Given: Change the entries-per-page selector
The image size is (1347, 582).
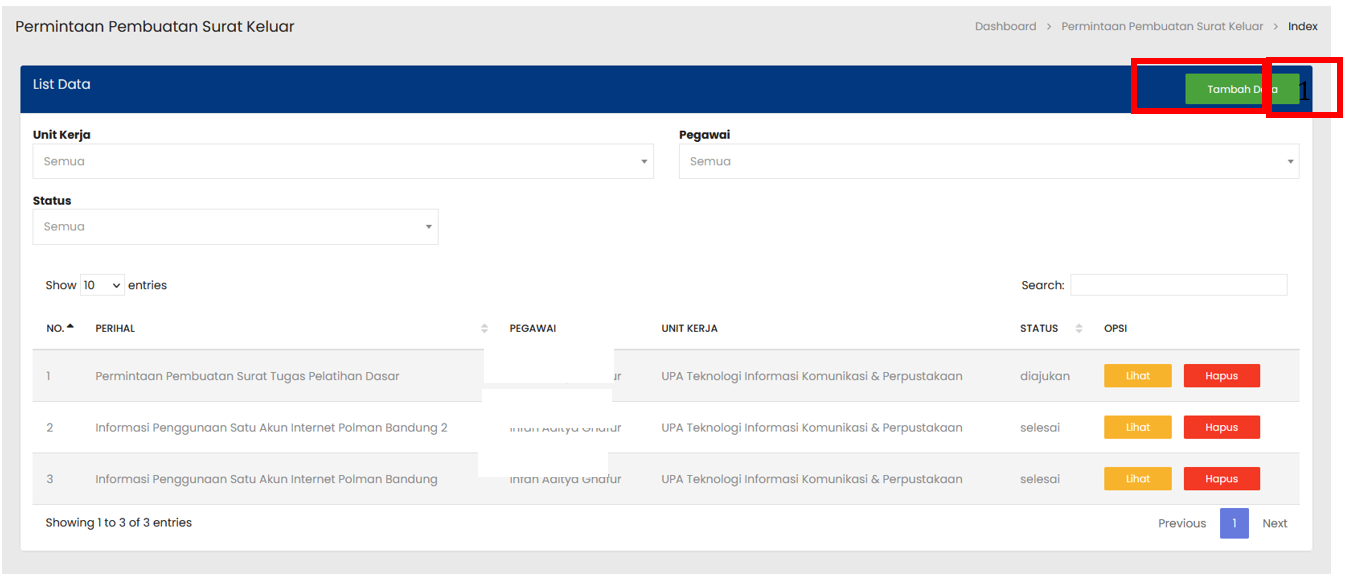Looking at the screenshot, I should (102, 285).
